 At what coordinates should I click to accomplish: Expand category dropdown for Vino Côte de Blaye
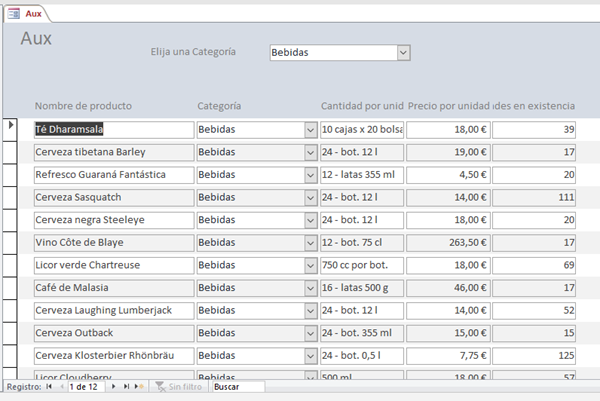click(x=310, y=243)
